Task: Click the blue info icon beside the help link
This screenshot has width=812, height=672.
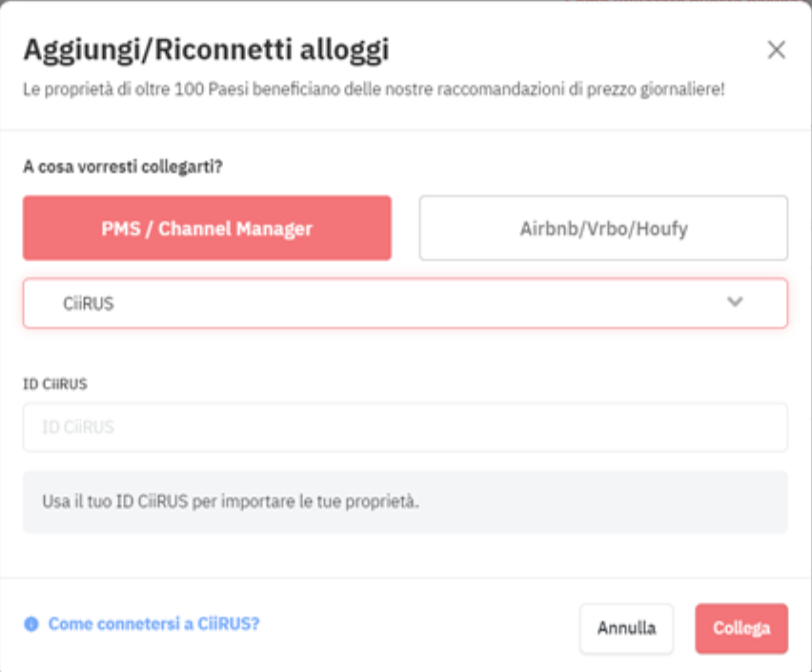Action: 31,624
